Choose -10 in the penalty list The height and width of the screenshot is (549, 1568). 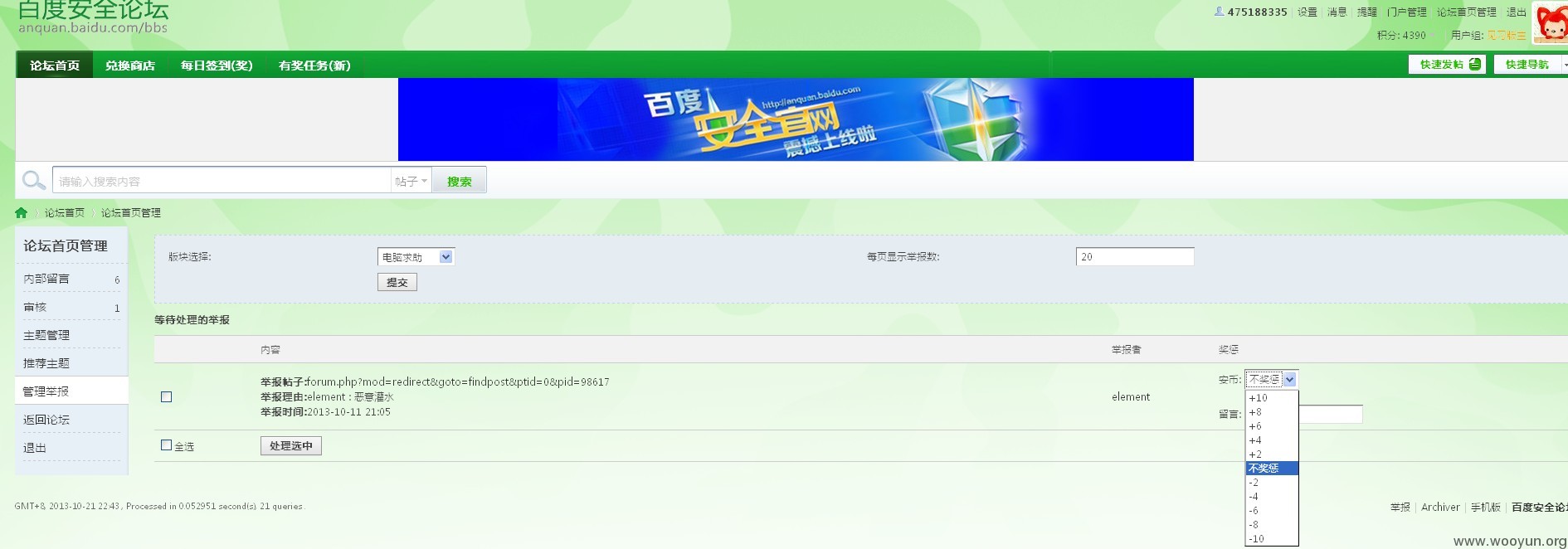pos(1272,539)
